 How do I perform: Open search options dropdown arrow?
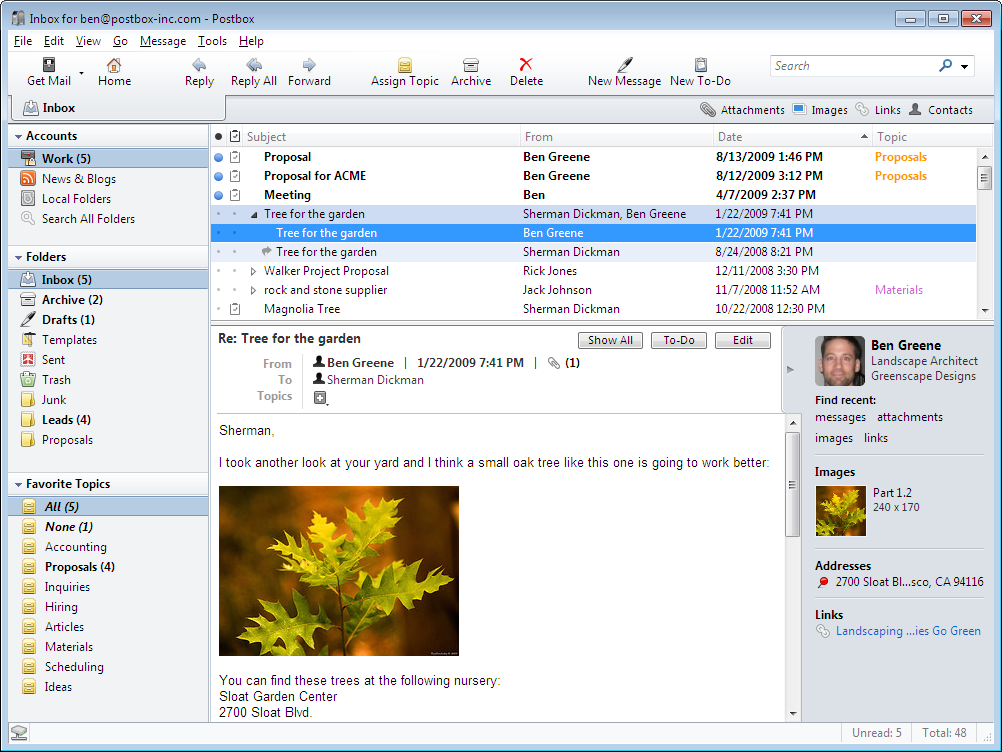[964, 66]
